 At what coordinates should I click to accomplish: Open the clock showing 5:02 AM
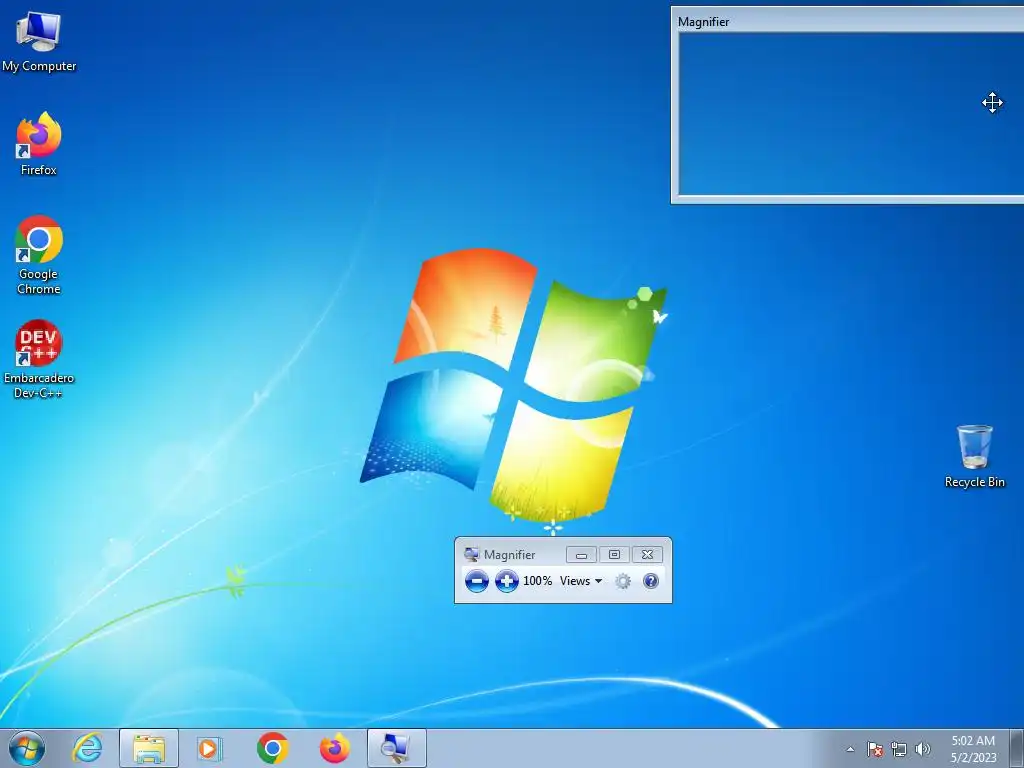coord(973,749)
